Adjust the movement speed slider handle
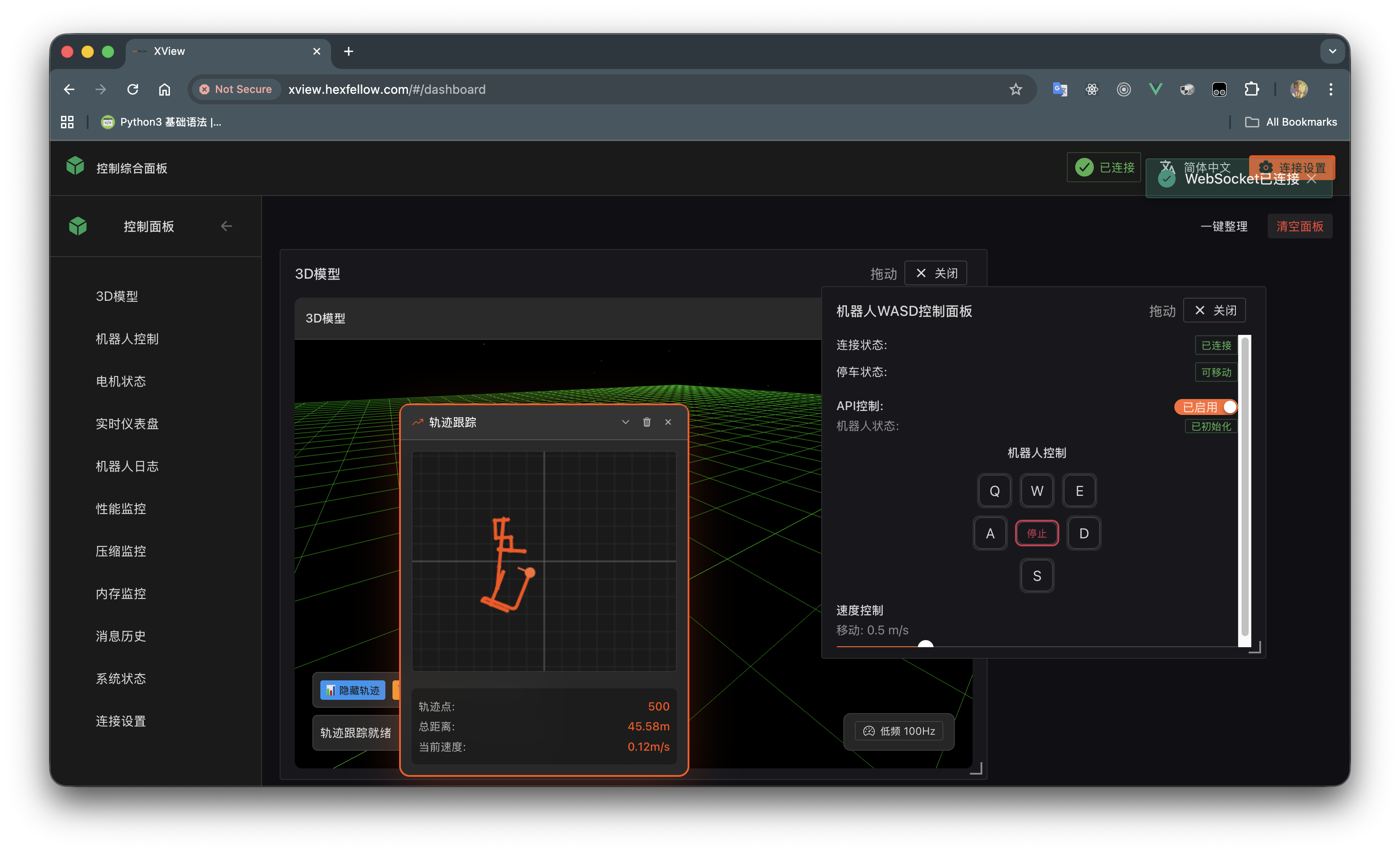 click(926, 645)
